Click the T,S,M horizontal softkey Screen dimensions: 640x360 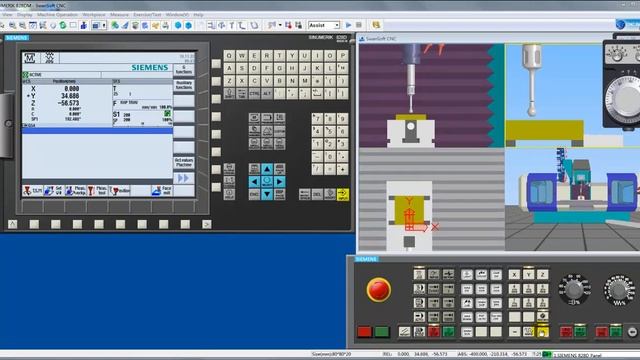(x=33, y=191)
